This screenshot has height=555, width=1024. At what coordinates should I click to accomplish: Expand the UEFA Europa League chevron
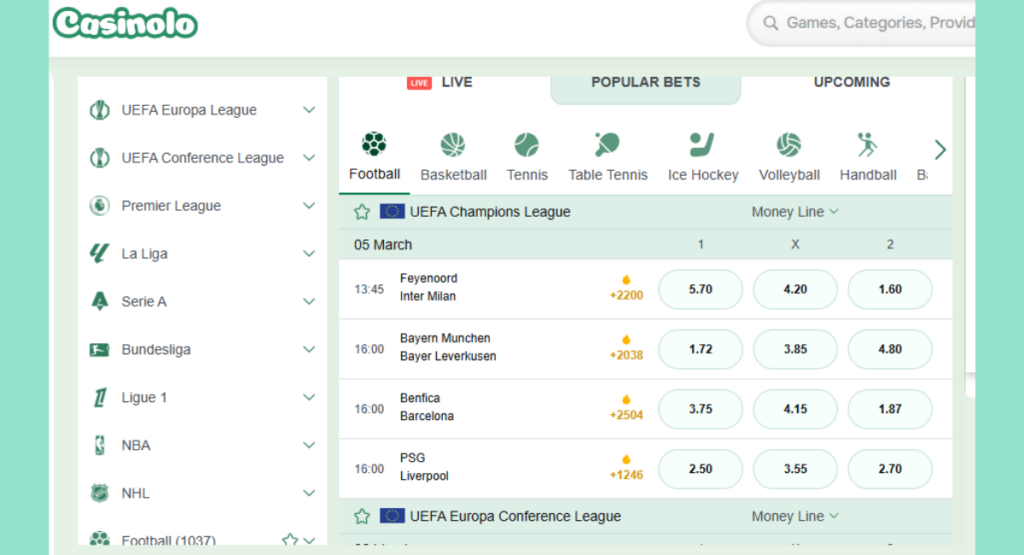(x=309, y=110)
